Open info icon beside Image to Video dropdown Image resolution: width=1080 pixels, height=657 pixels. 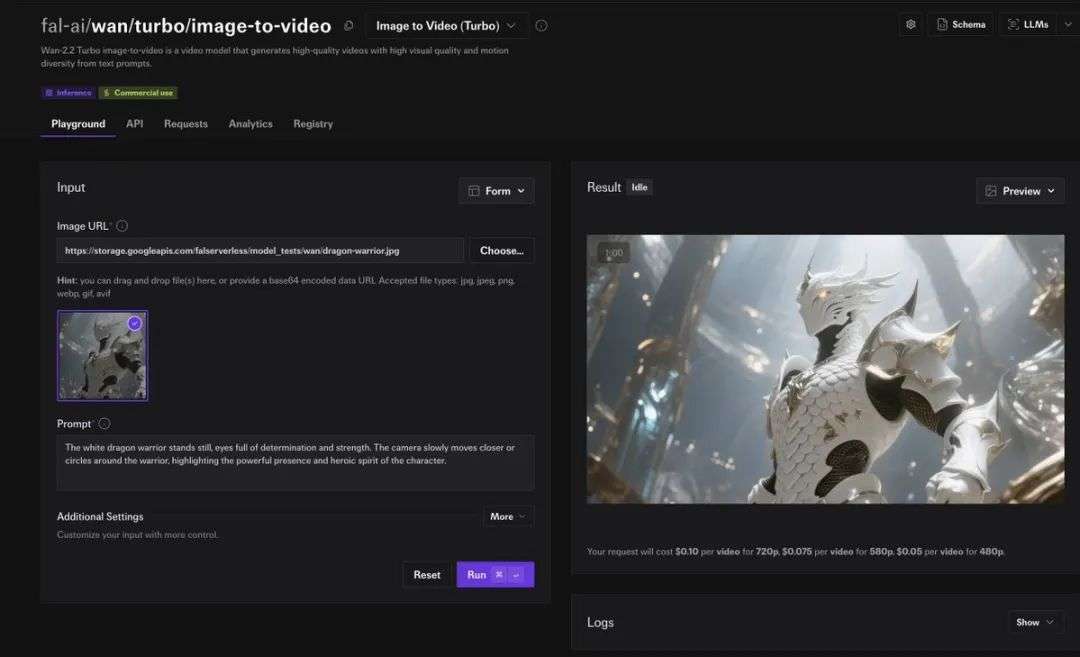pos(541,25)
